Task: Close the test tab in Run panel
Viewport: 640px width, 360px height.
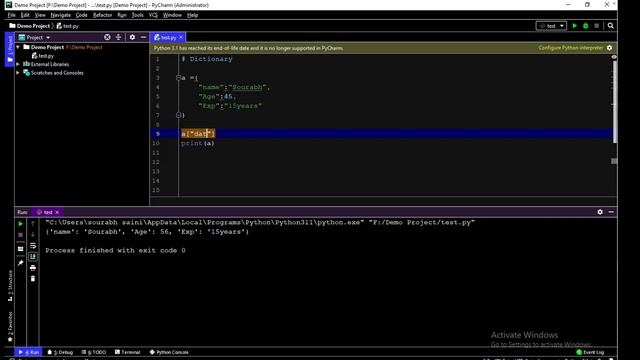Action: click(x=57, y=212)
